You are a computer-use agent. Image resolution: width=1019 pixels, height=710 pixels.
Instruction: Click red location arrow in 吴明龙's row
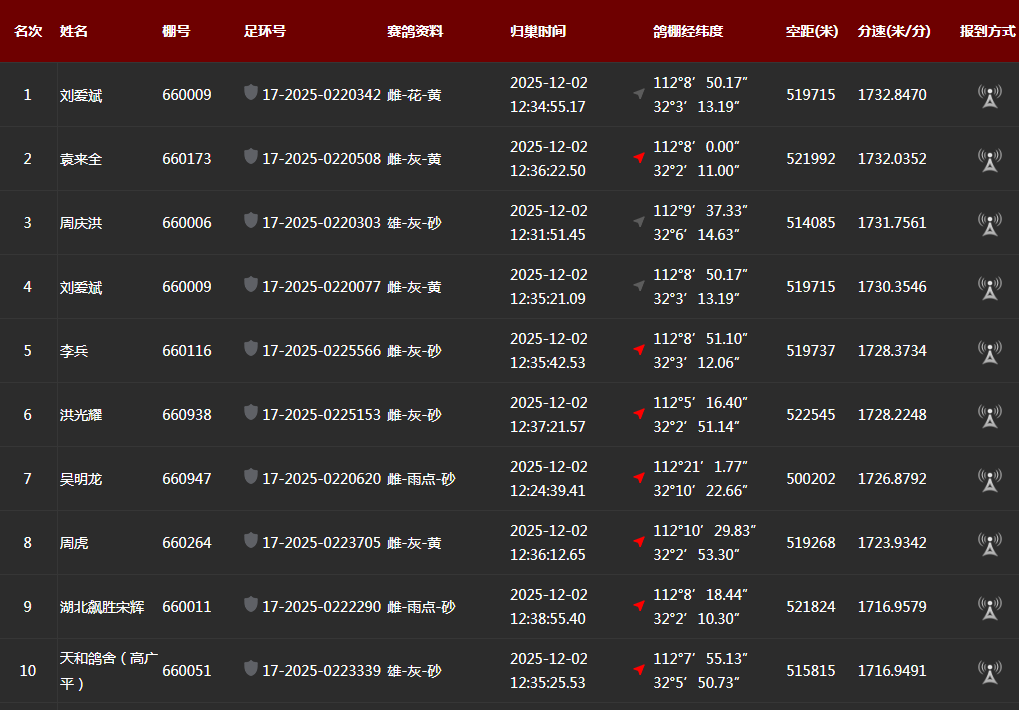(638, 478)
